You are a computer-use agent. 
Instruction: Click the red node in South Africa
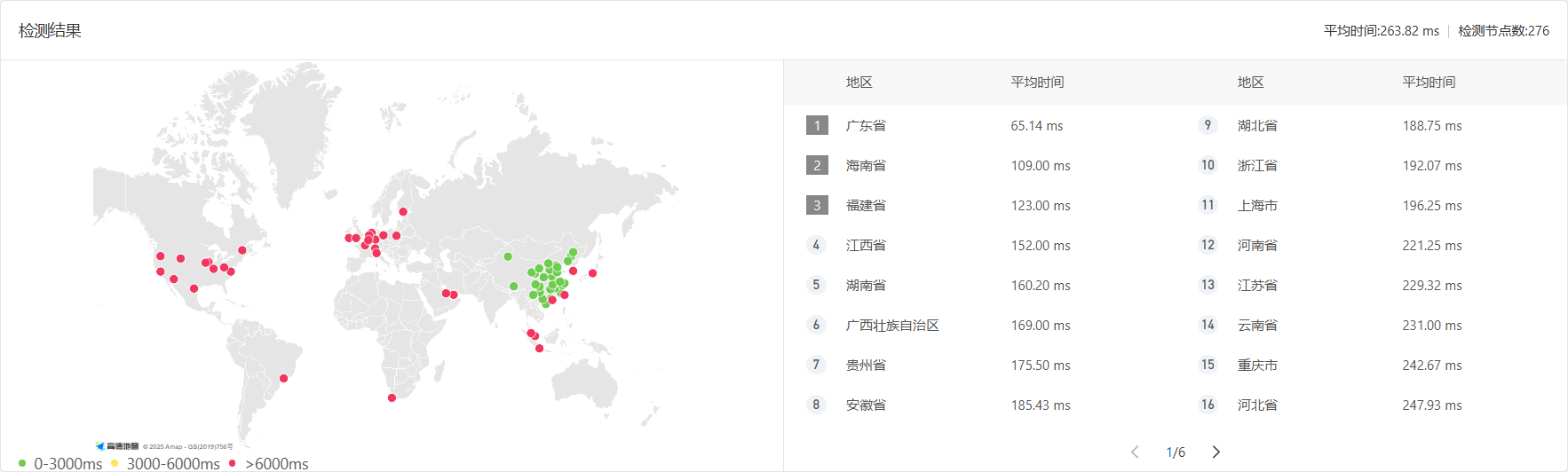392,397
